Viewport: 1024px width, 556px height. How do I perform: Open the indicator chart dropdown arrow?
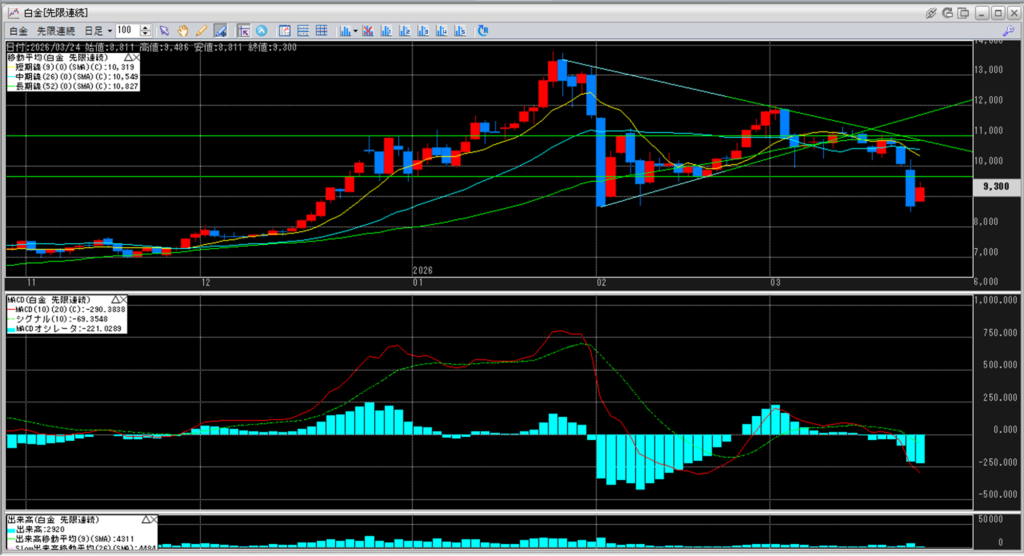click(x=357, y=31)
